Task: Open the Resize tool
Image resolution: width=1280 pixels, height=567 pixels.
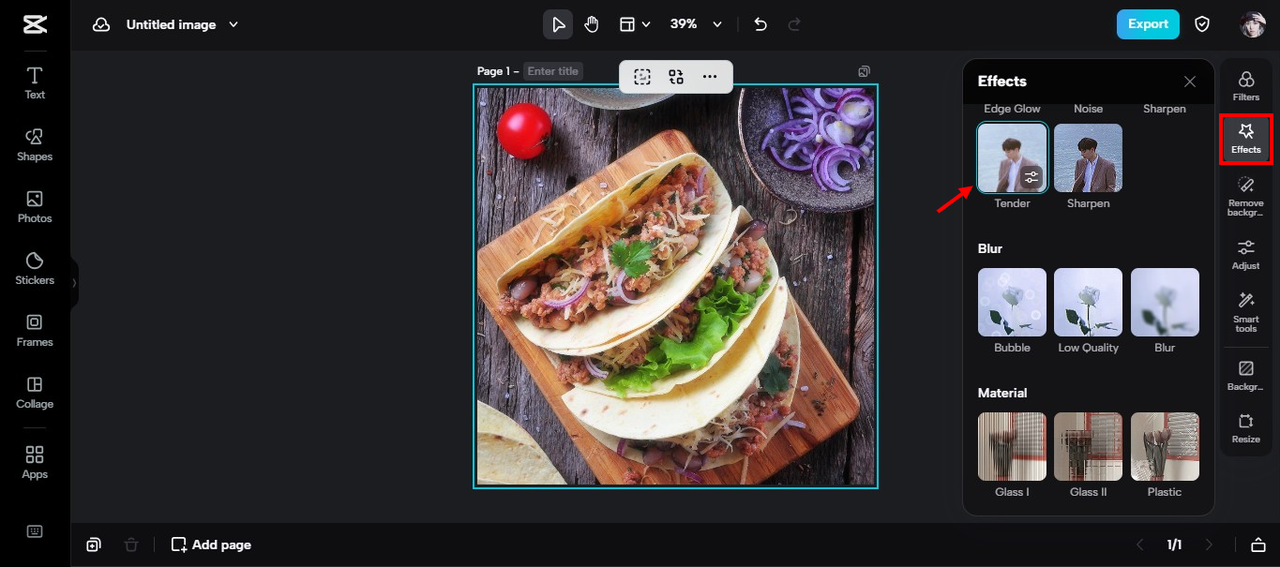Action: click(x=1246, y=428)
